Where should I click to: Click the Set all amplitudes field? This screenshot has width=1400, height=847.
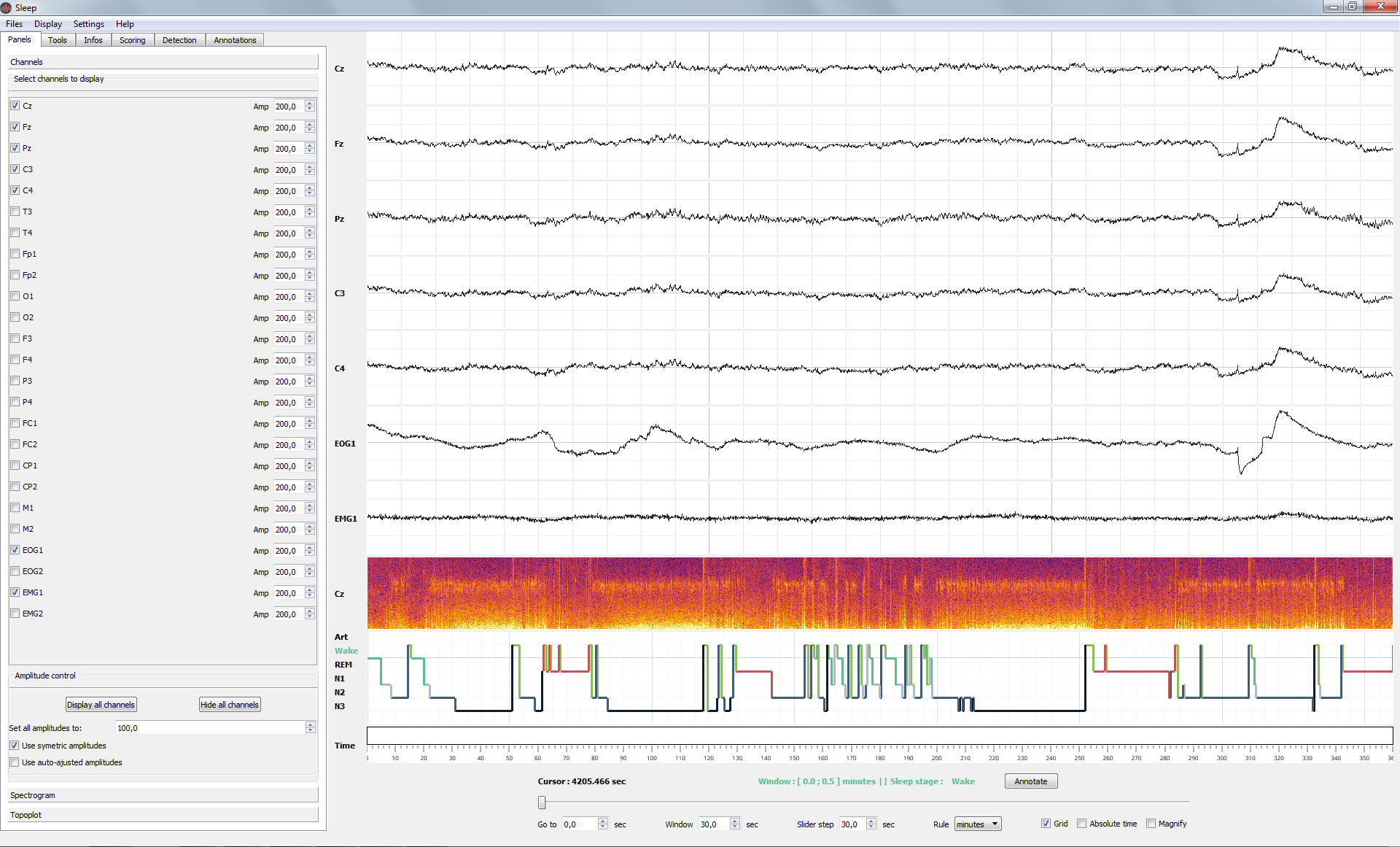pos(211,728)
